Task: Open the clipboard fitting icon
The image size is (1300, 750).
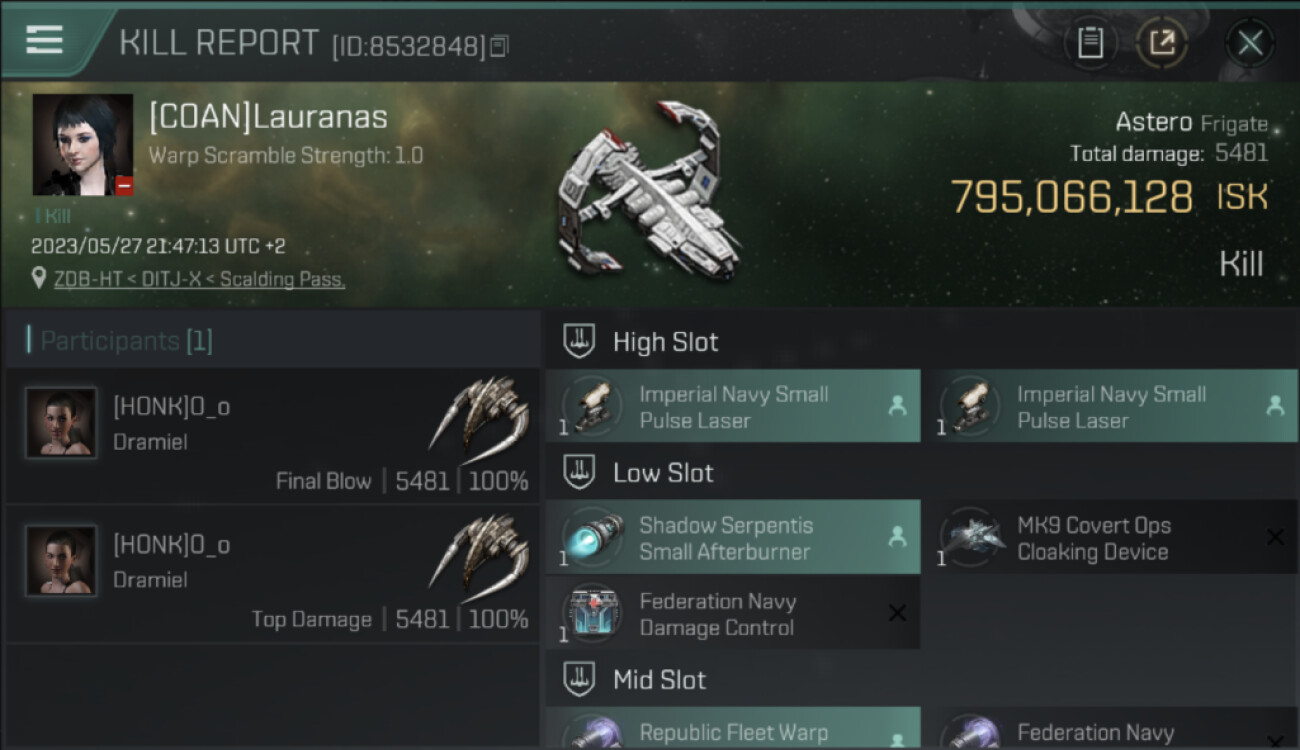Action: coord(1090,42)
